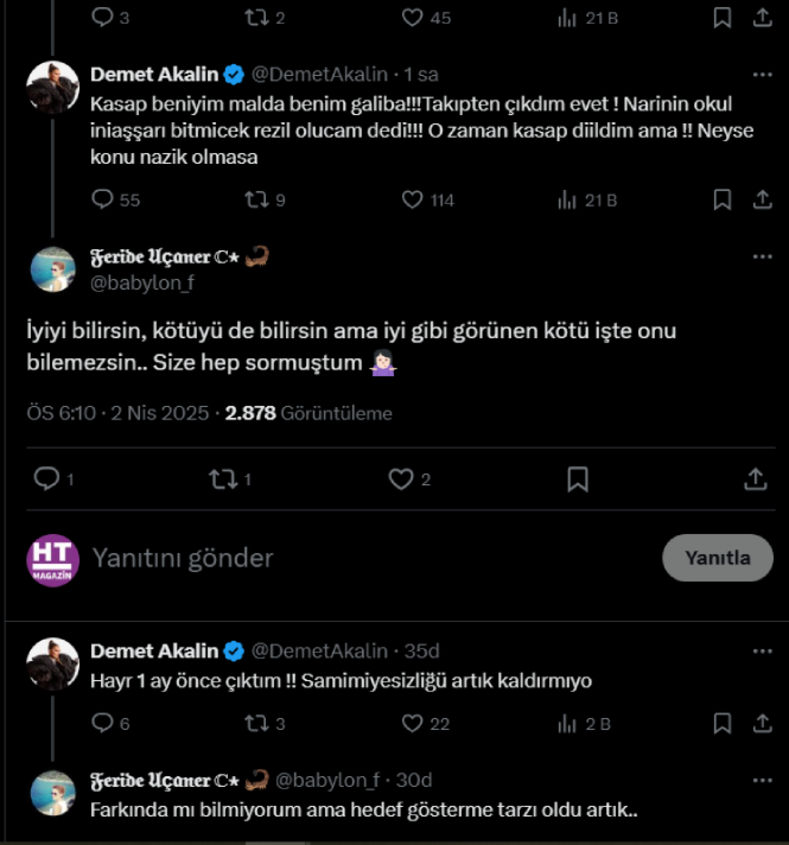Open more options on 'Hayr 1 ay önce' reply
789x845 pixels.
tap(762, 652)
